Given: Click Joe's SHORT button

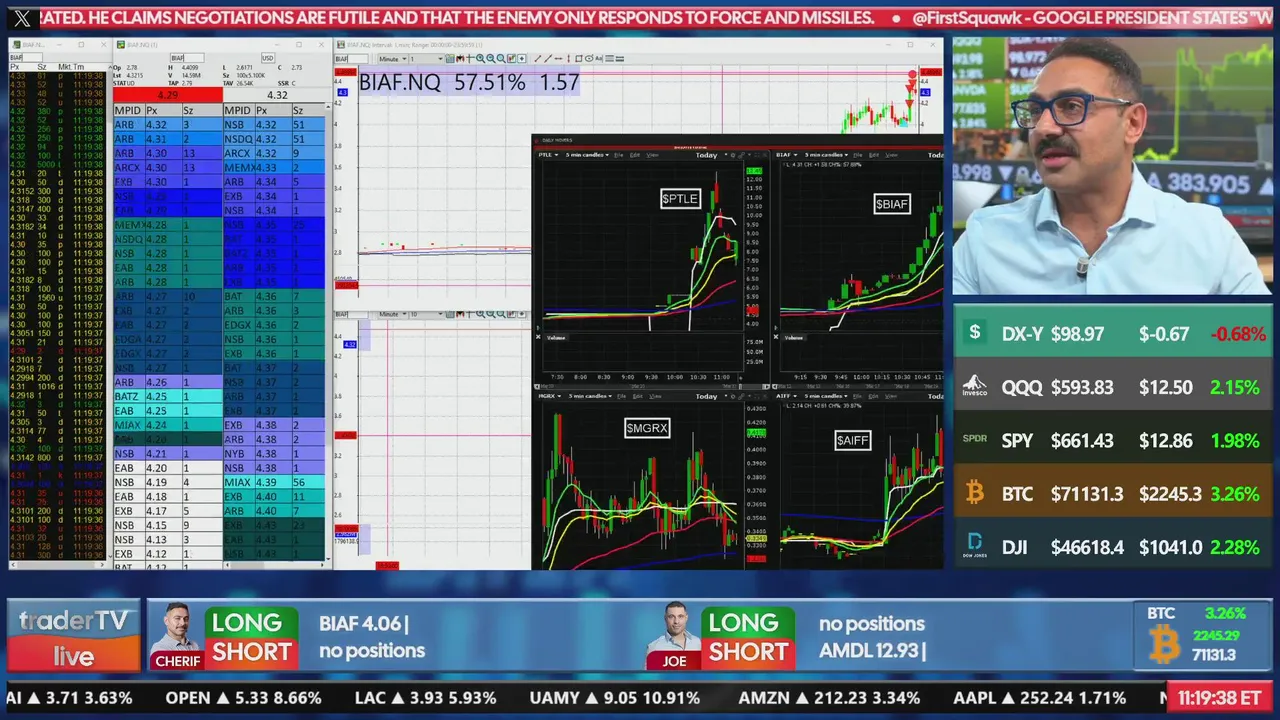Looking at the screenshot, I should (748, 652).
